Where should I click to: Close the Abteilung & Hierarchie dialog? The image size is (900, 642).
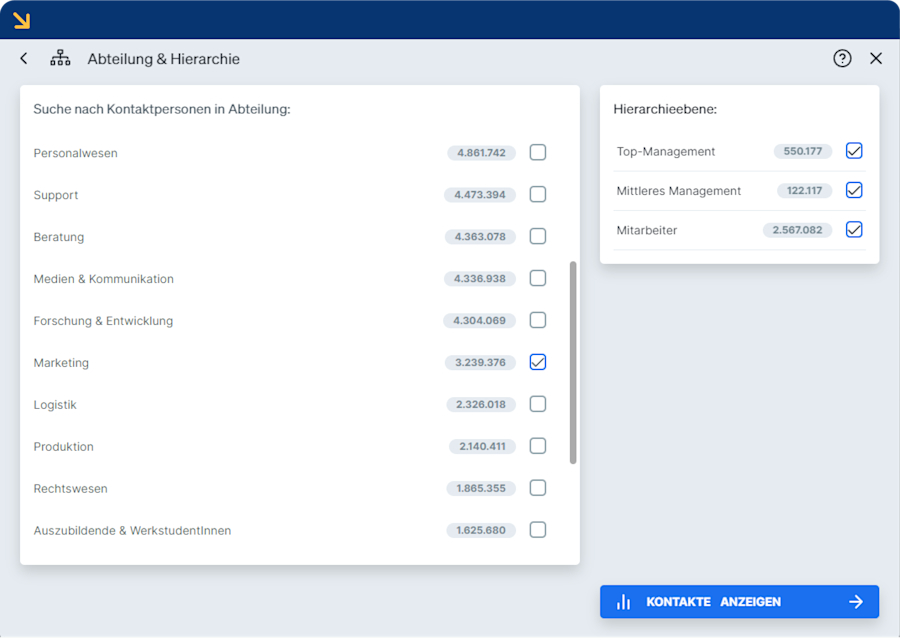876,59
